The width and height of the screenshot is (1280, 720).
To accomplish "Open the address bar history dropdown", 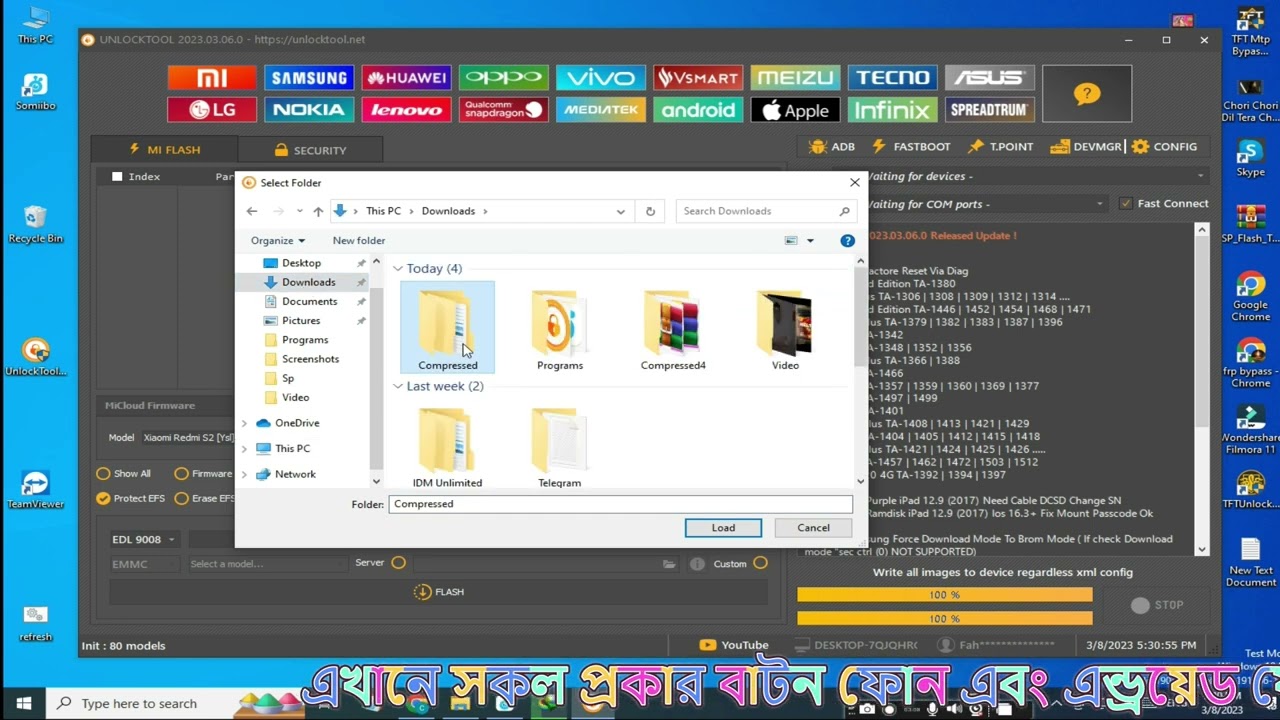I will (620, 211).
